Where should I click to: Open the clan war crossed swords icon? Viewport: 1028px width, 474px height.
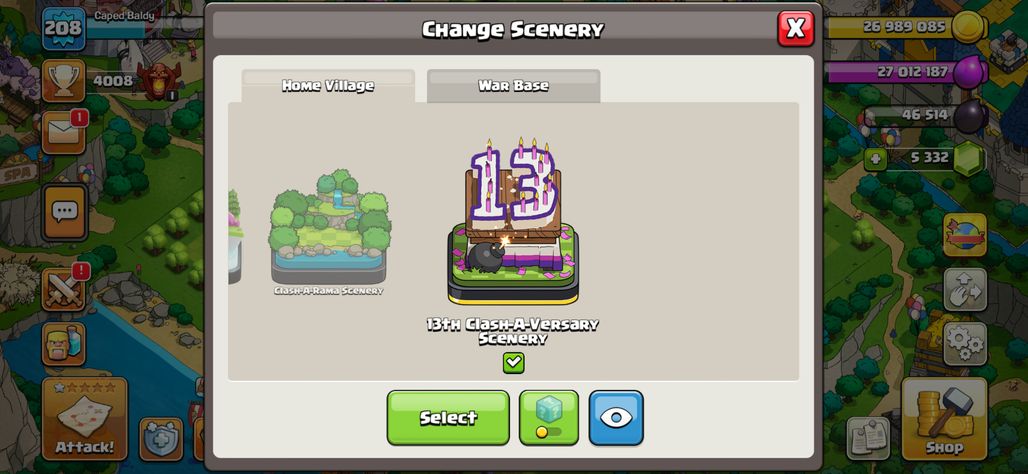(64, 289)
